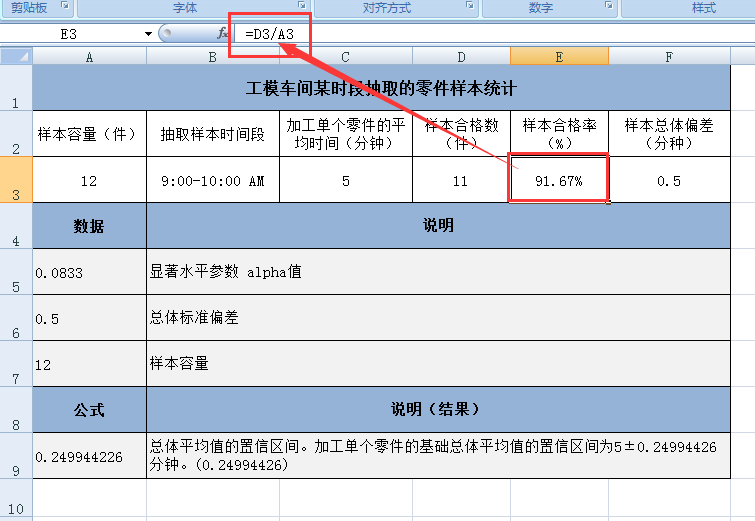Viewport: 755px width, 521px height.
Task: Open the Clipboard group dialog launcher
Action: coord(65,5)
